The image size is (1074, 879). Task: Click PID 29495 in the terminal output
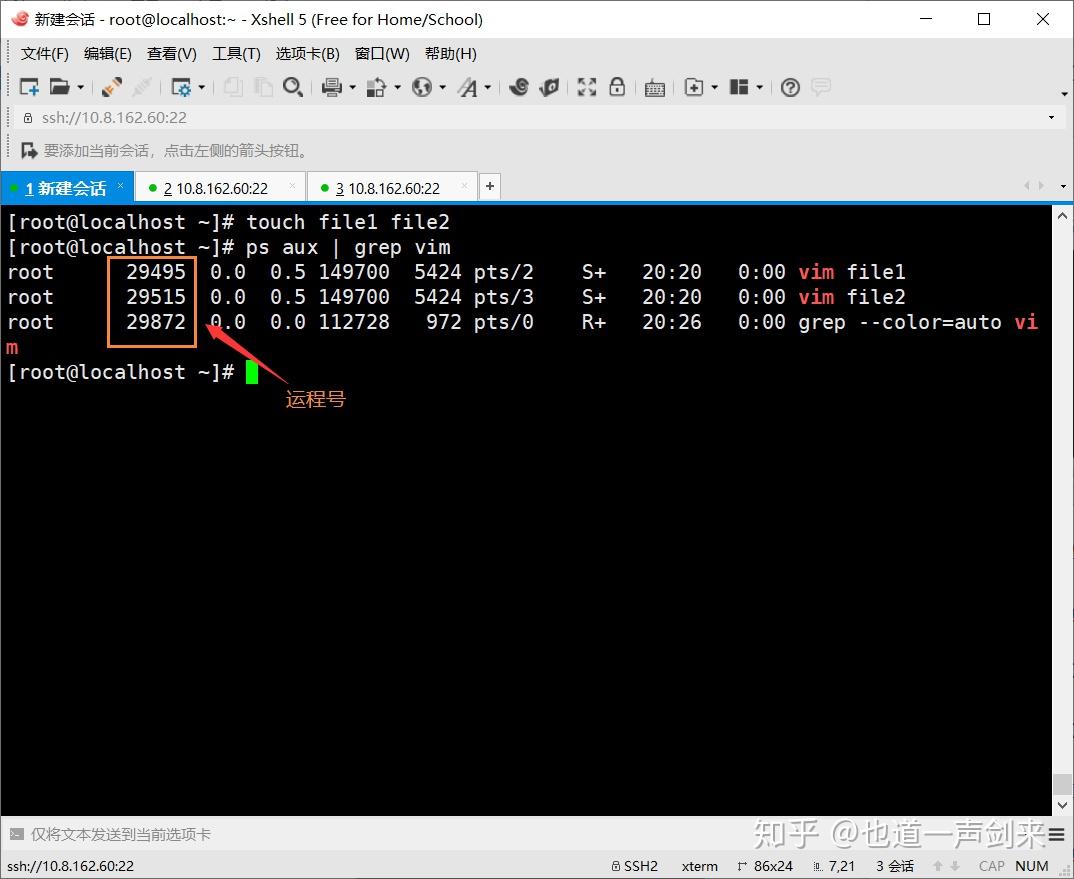pos(156,272)
